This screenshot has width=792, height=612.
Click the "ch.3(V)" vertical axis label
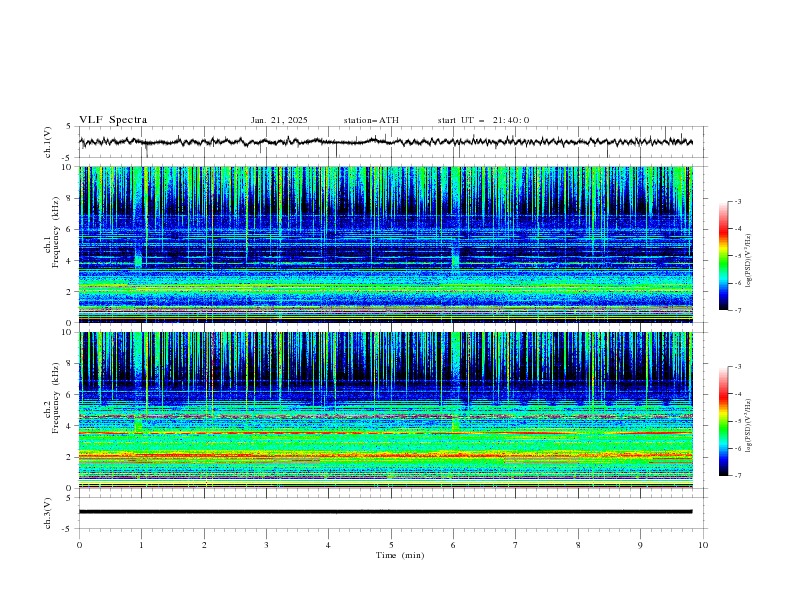coord(48,513)
